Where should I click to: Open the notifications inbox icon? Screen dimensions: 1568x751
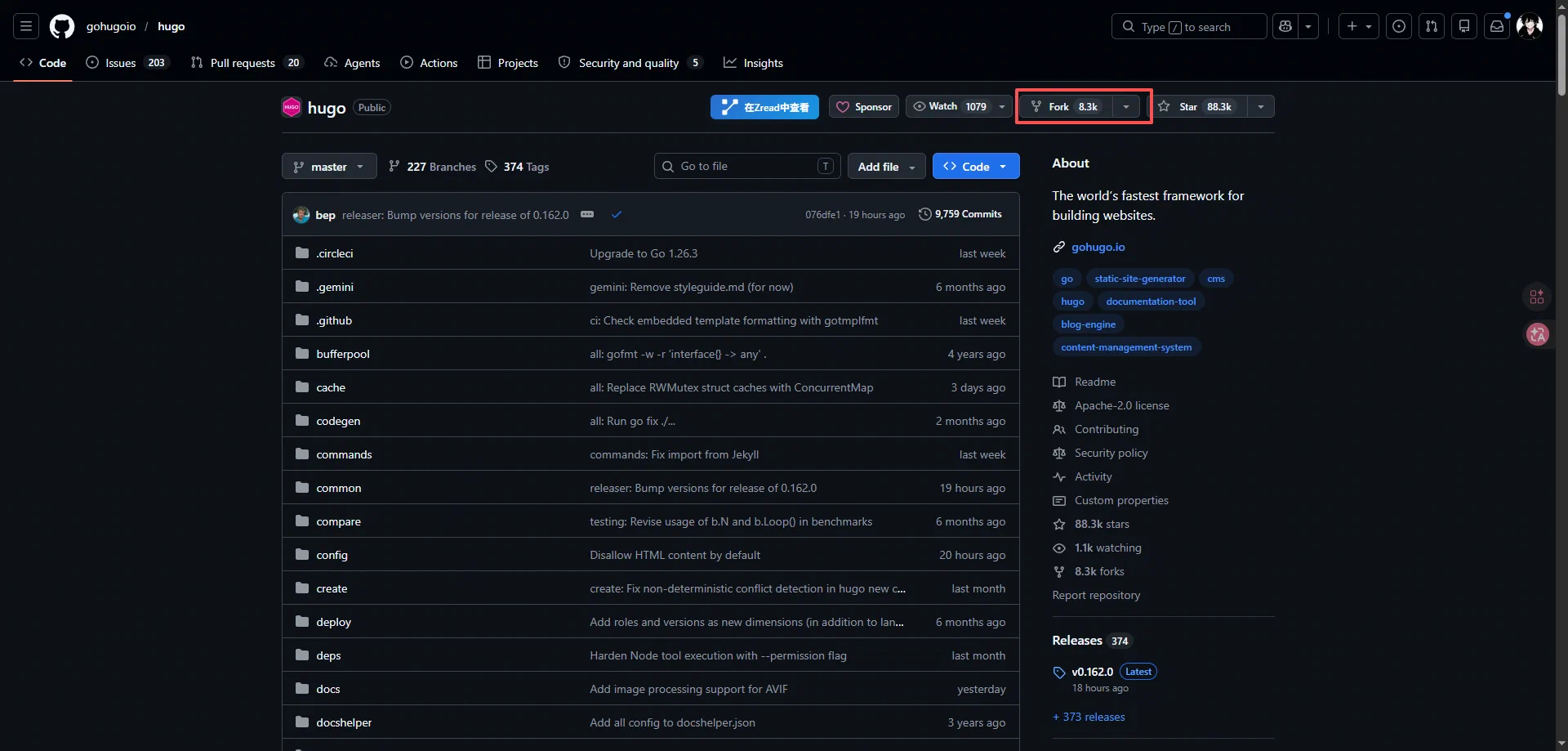click(1497, 26)
